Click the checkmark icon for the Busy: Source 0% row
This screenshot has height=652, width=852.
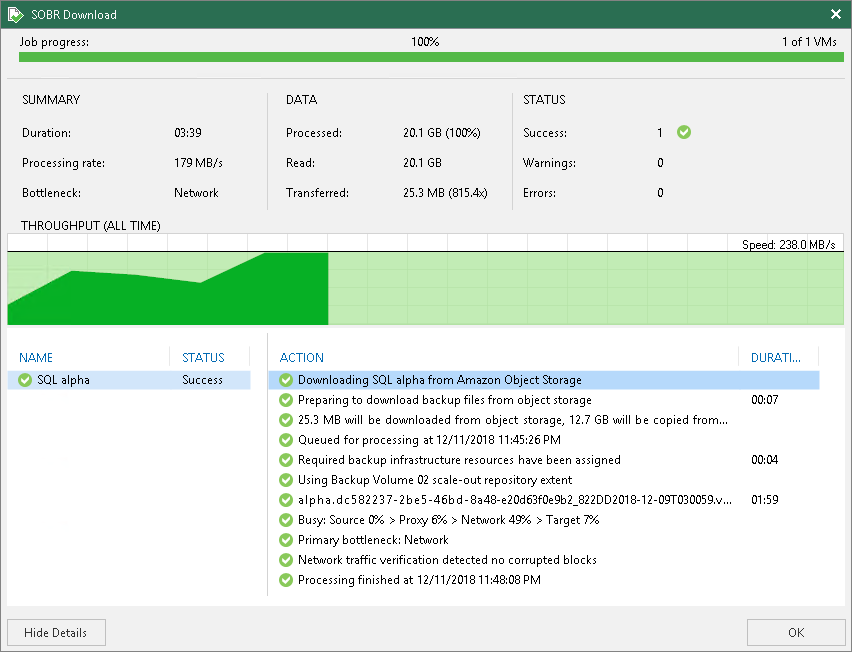point(286,520)
